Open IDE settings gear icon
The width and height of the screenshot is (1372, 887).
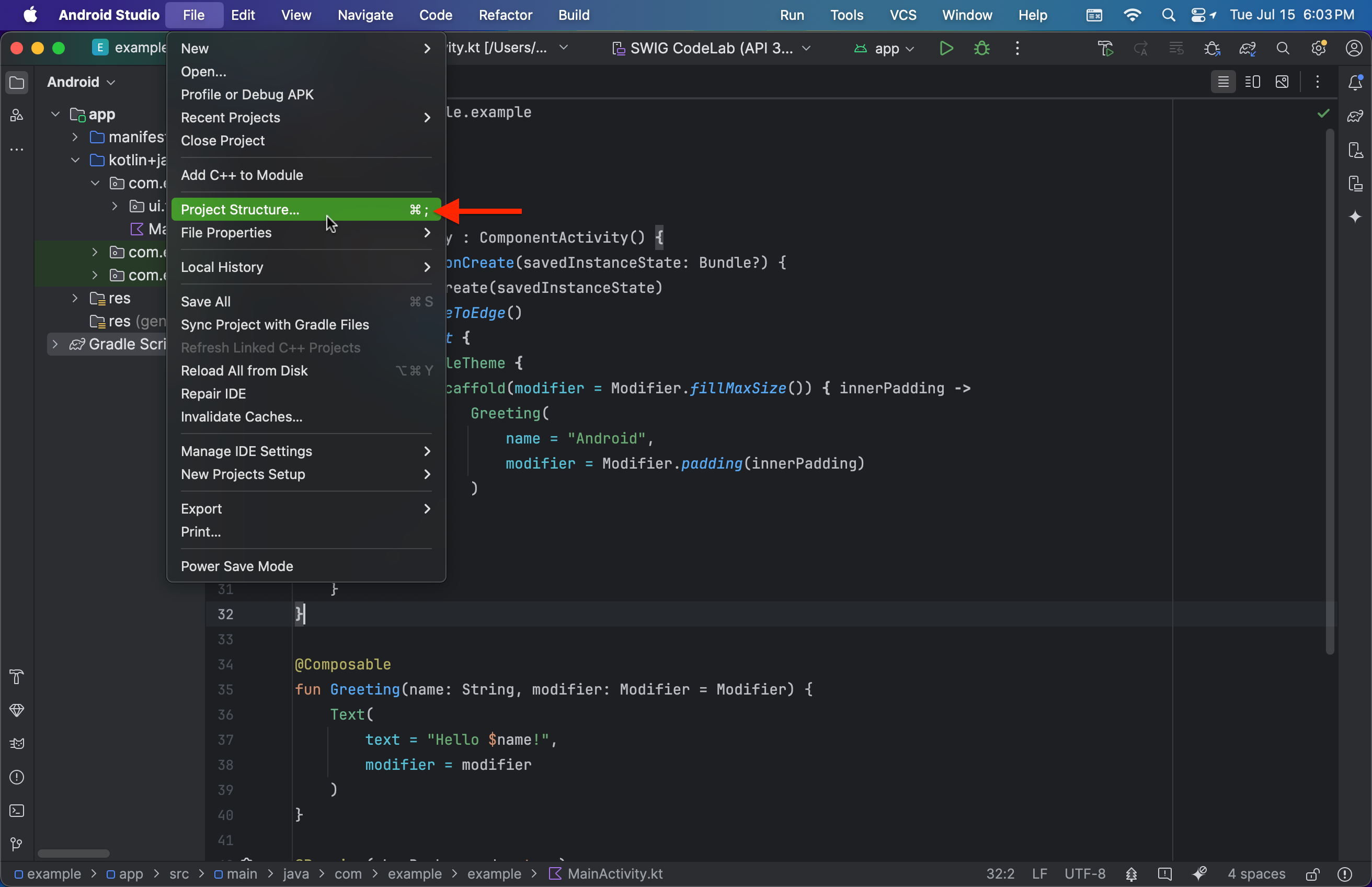coord(1319,49)
